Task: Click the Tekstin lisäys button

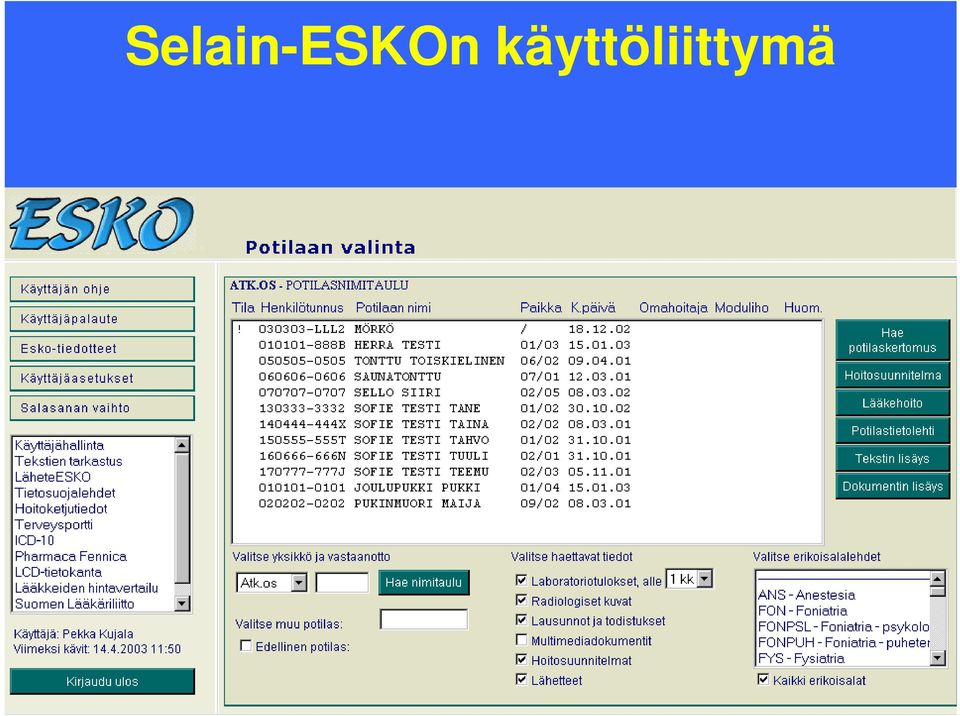Action: 892,458
